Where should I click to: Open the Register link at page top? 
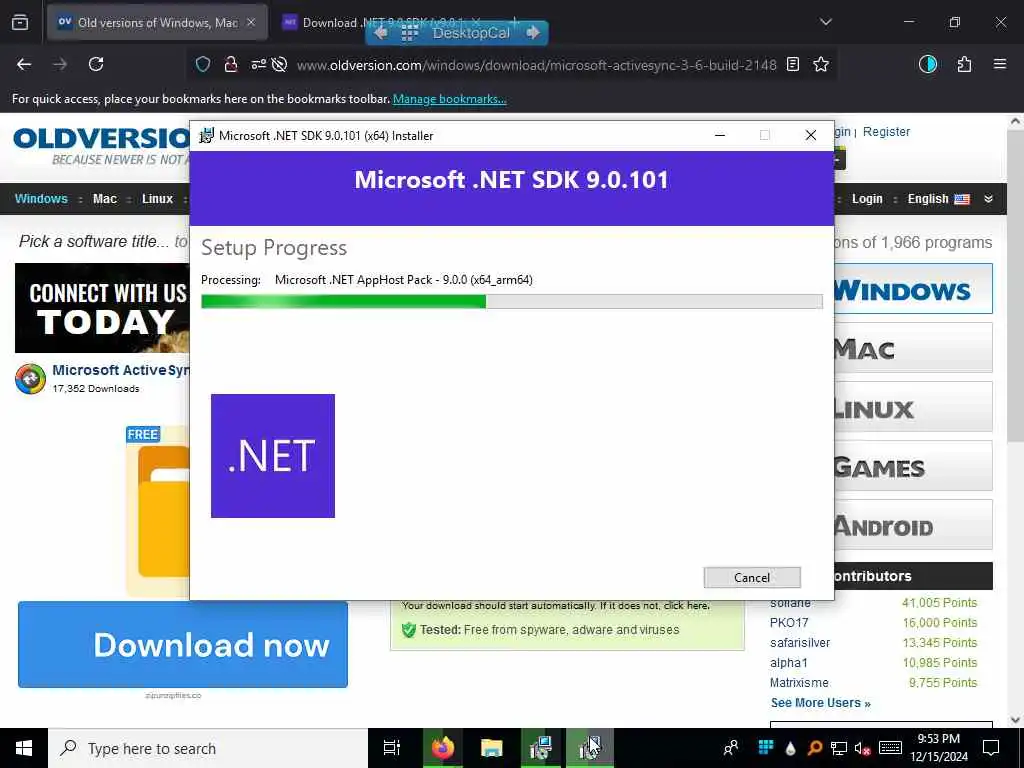[886, 132]
